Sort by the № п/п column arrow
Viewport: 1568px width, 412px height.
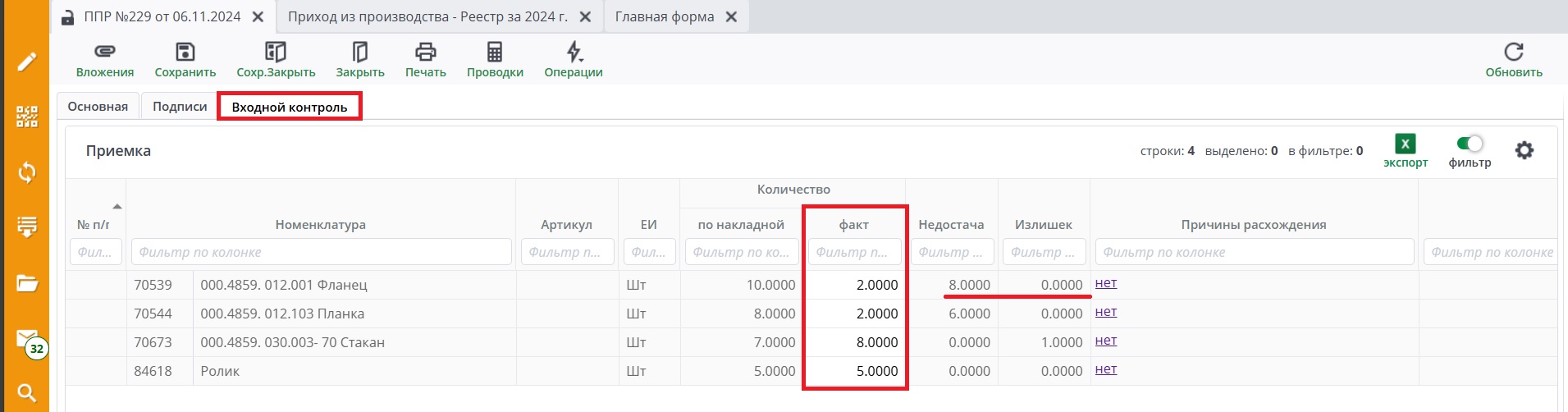(117, 206)
